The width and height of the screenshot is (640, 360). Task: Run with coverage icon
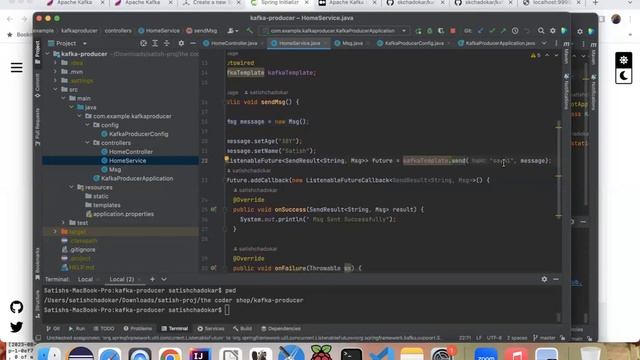(x=441, y=31)
